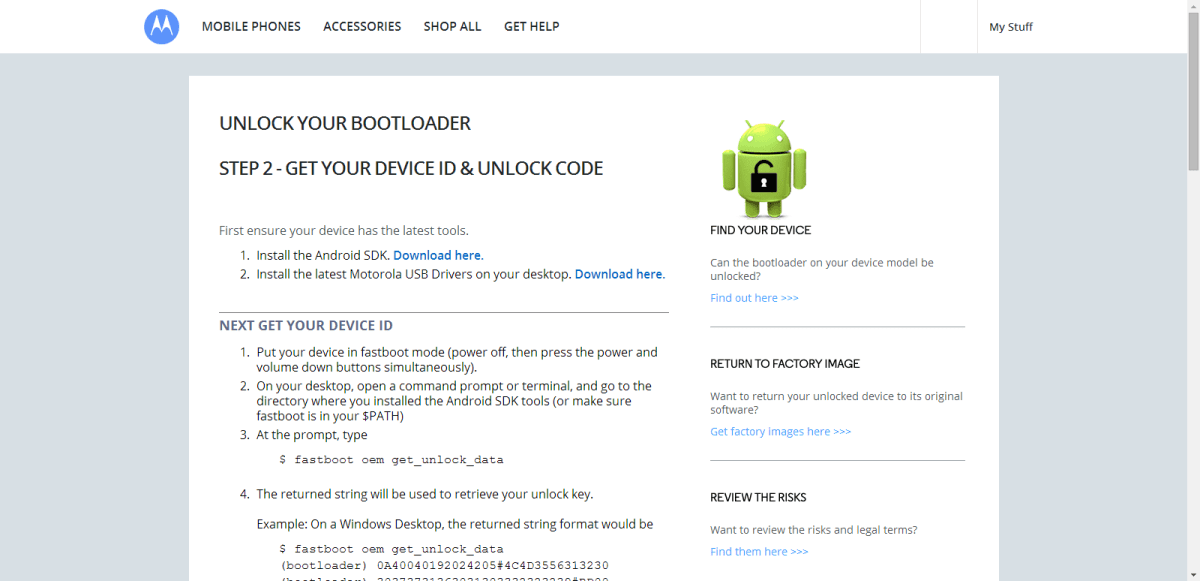Click the Find out here link
This screenshot has height=581, width=1200.
point(754,297)
